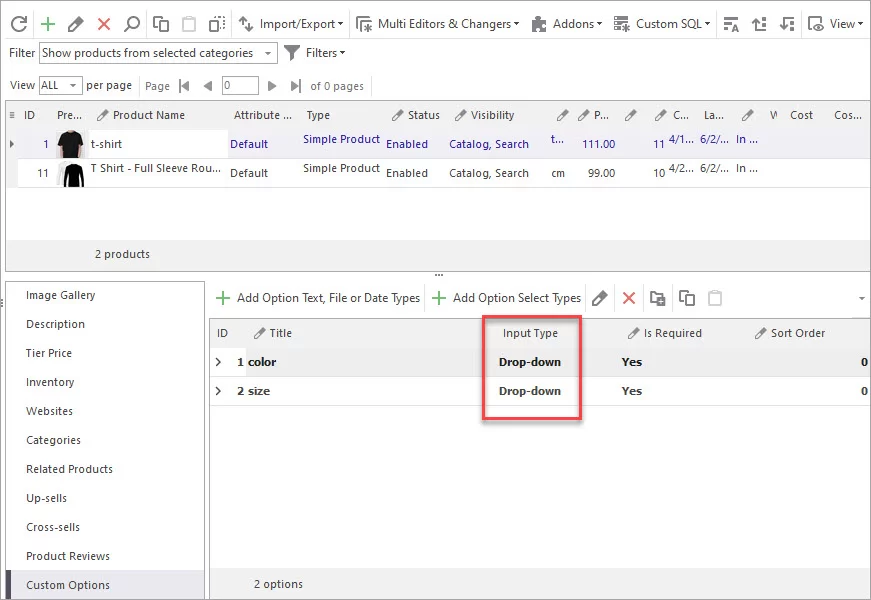Open the per page ALL dropdown
871x600 pixels.
pyautogui.click(x=61, y=85)
